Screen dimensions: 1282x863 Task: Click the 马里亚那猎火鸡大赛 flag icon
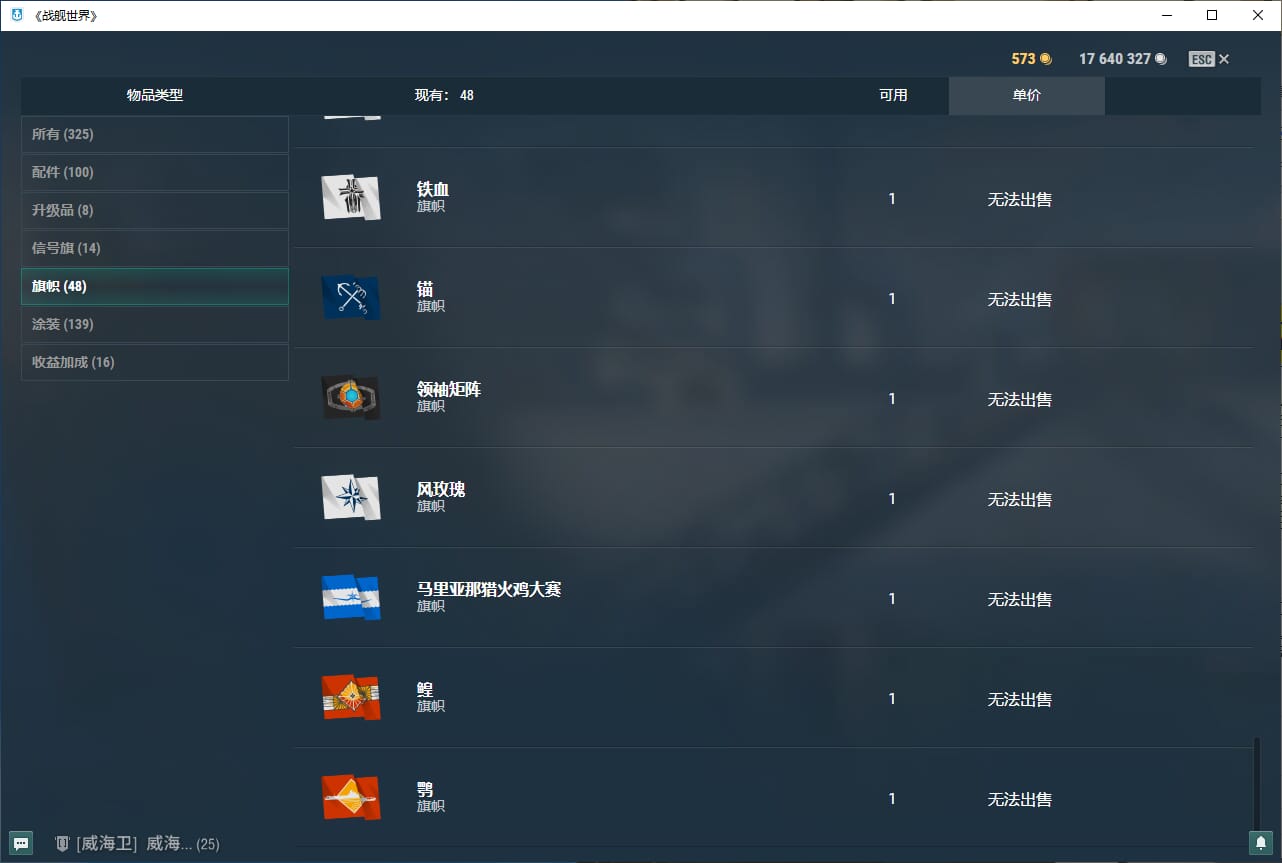pos(350,598)
